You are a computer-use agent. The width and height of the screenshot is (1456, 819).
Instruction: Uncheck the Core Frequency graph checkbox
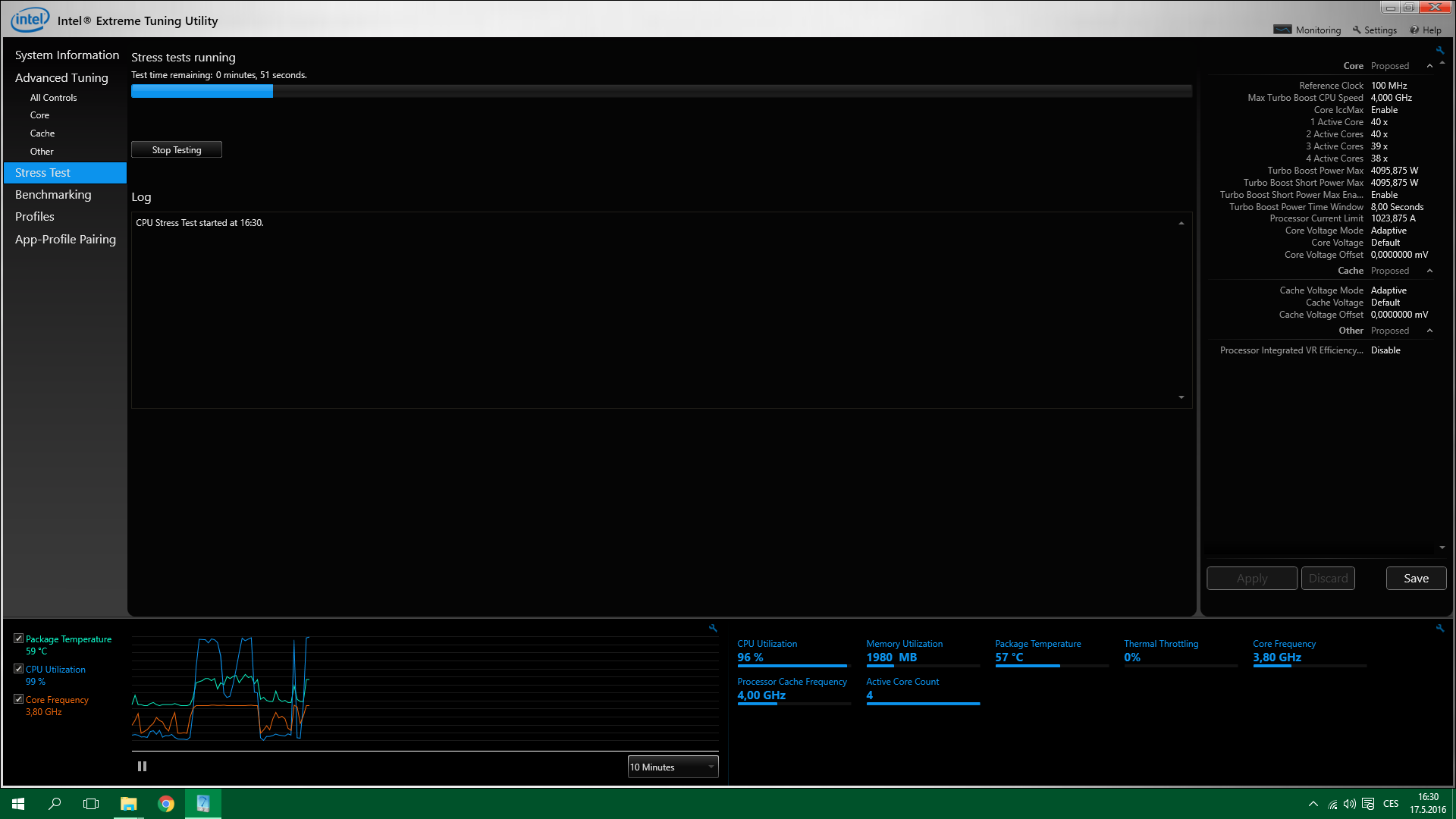(x=19, y=699)
